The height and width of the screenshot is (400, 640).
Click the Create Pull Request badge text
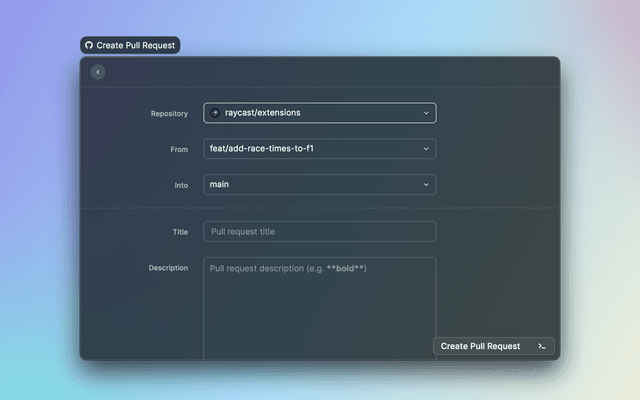tap(136, 46)
